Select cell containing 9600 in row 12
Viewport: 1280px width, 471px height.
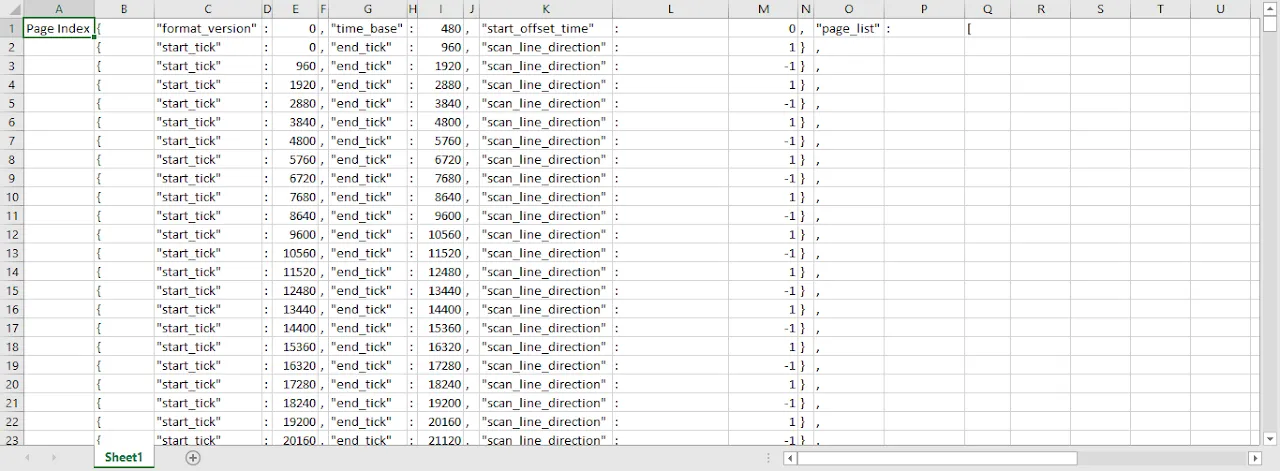tap(295, 234)
